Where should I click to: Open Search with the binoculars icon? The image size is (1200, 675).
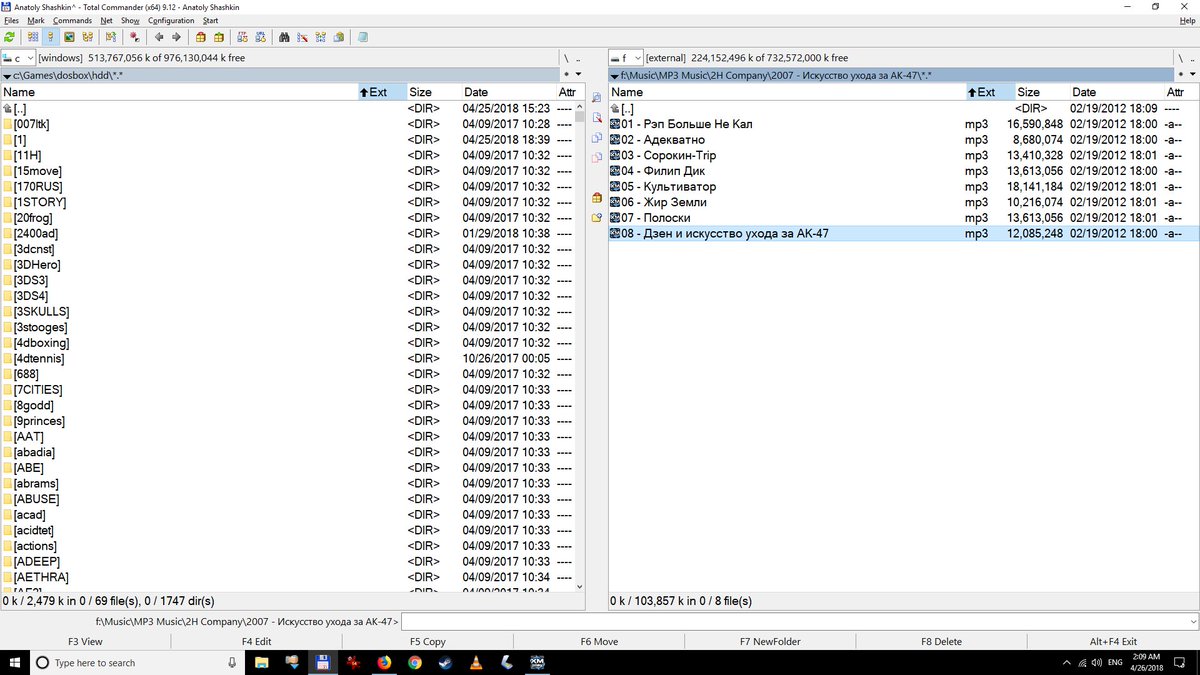pyautogui.click(x=284, y=37)
